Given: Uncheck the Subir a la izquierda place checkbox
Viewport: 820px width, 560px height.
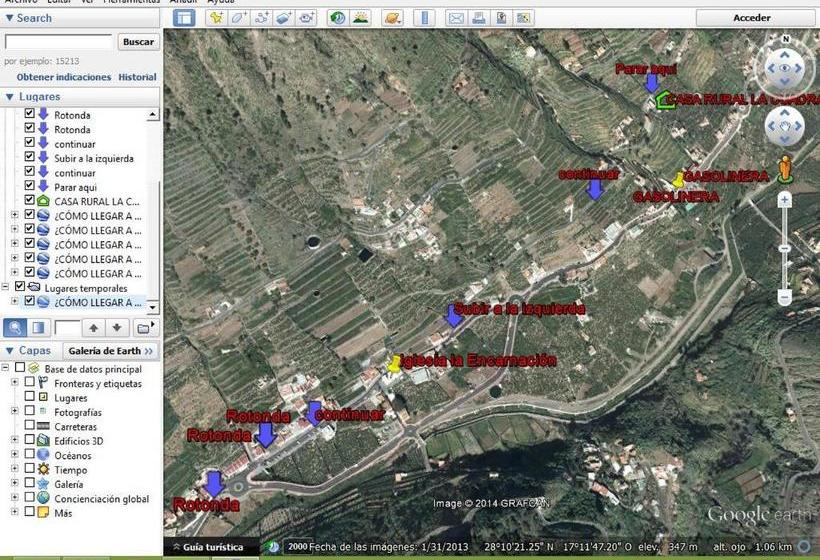Looking at the screenshot, I should (x=30, y=157).
